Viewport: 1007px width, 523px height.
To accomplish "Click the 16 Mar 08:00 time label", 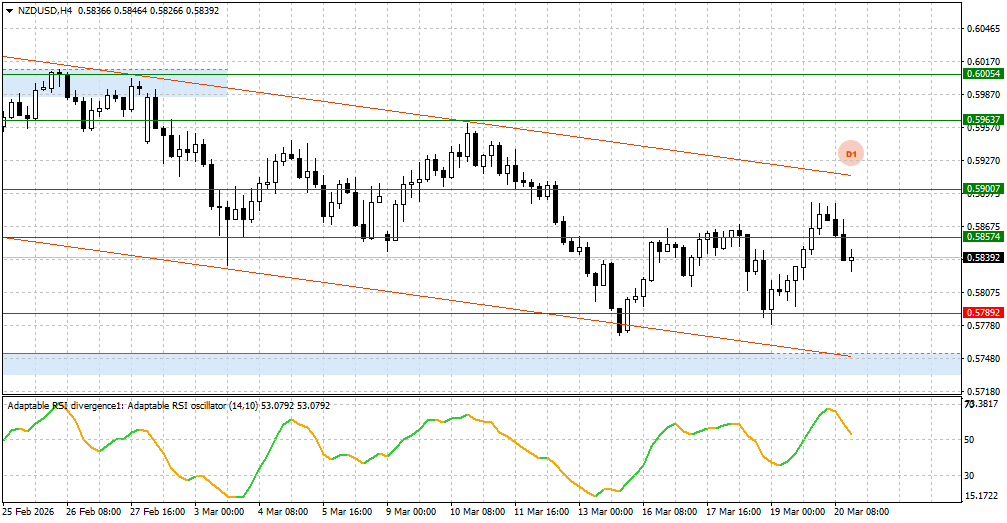I will (670, 512).
